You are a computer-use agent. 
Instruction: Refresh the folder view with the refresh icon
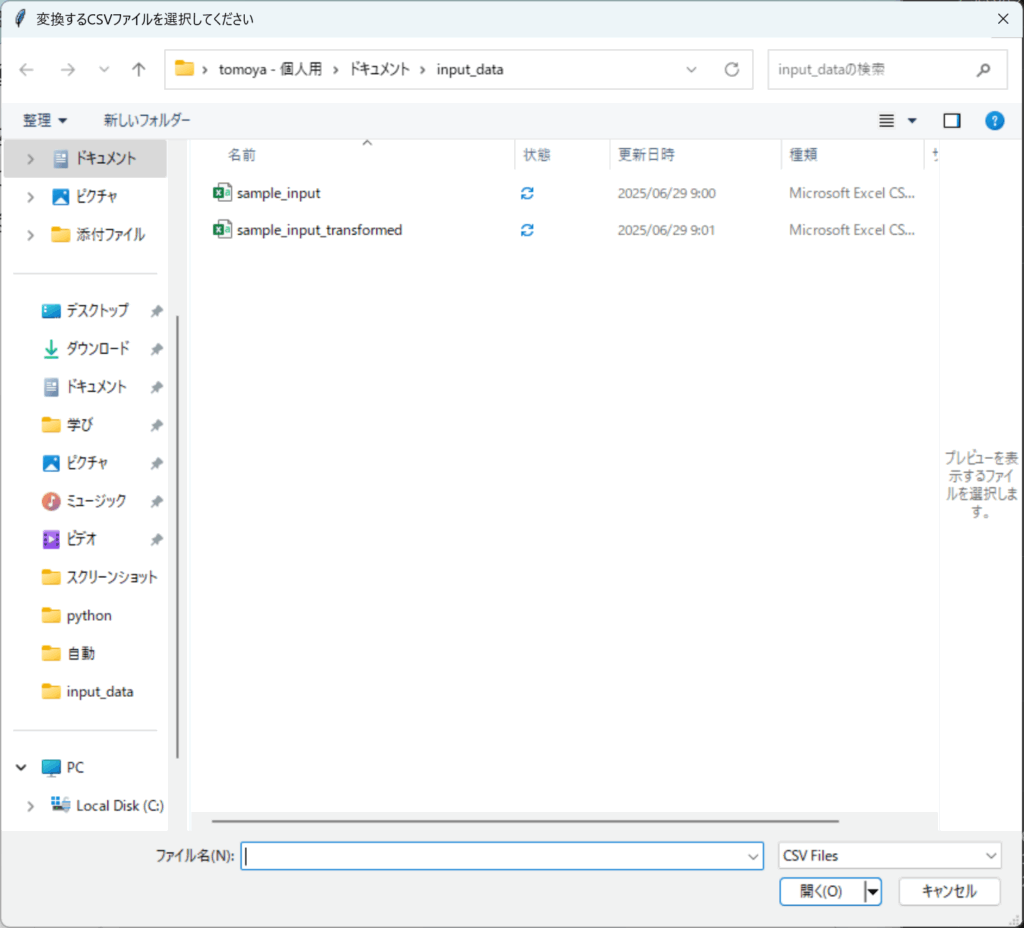731,69
